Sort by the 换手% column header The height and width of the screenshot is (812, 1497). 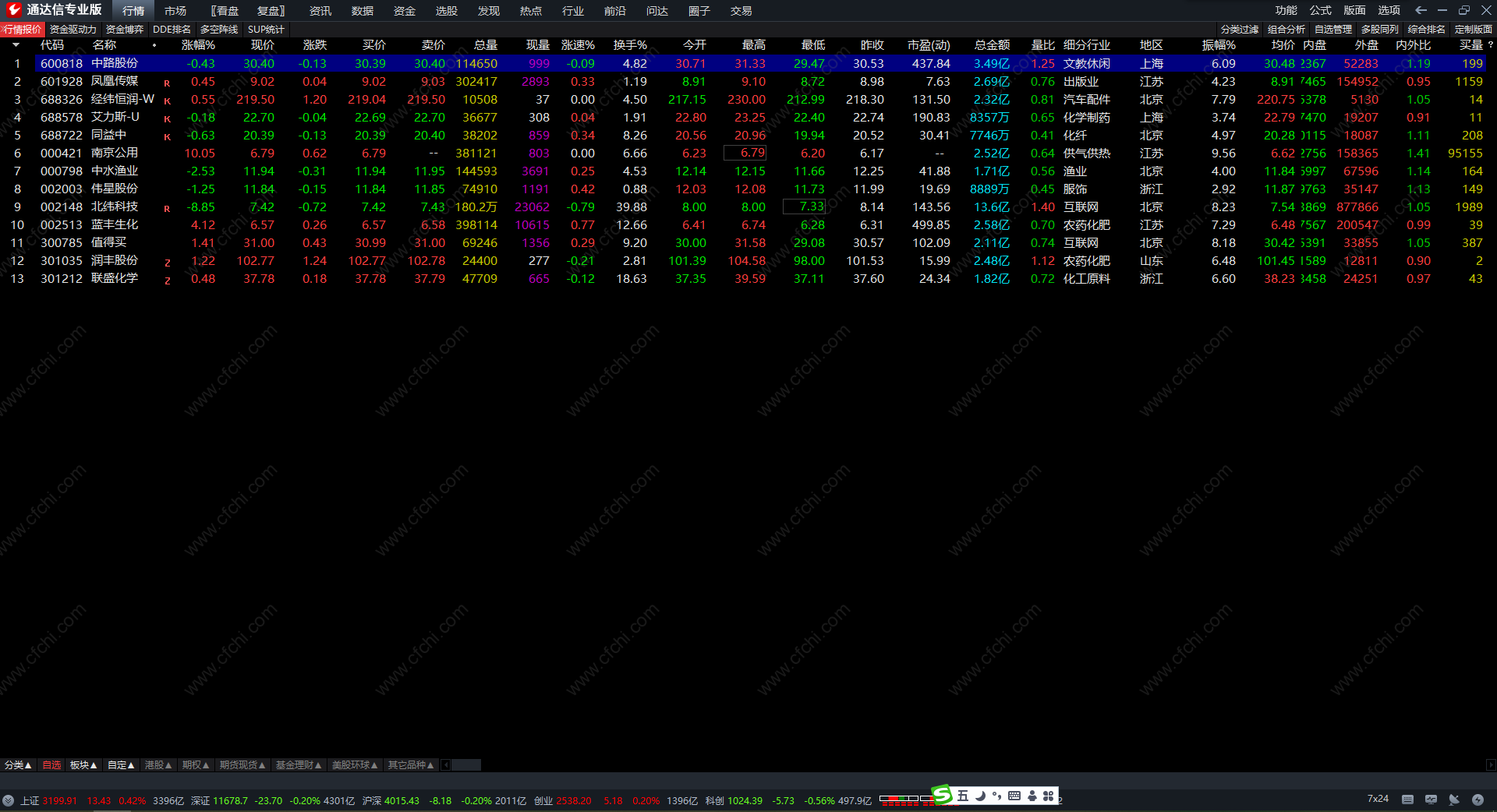(x=630, y=45)
